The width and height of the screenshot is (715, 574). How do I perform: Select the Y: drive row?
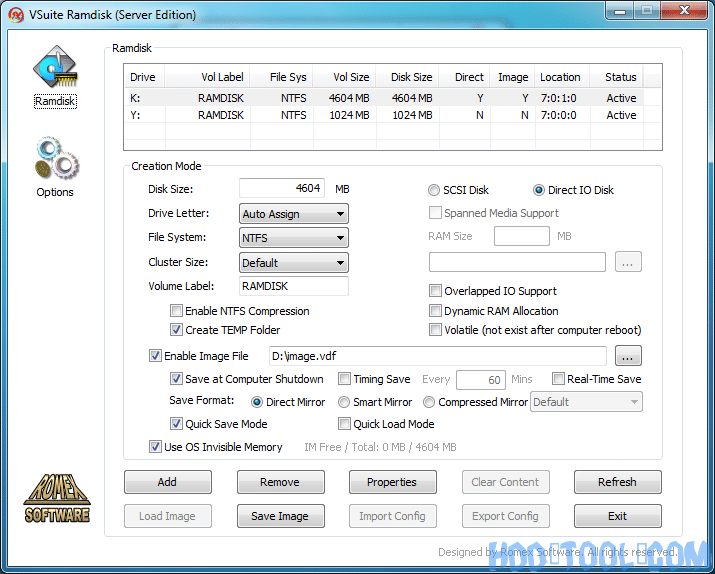(384, 115)
